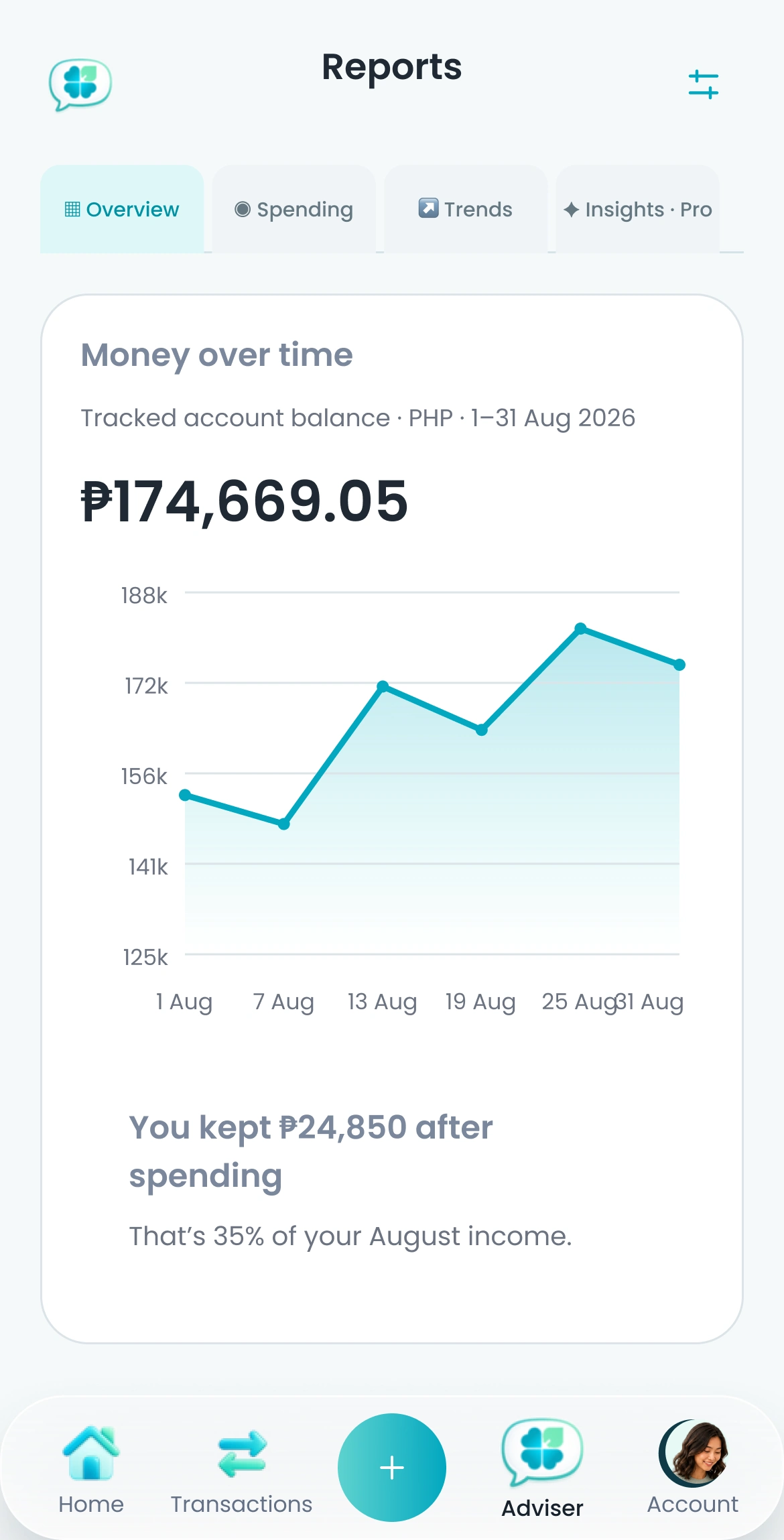784x1540 pixels.
Task: Select the 19 Aug data point
Action: click(482, 730)
